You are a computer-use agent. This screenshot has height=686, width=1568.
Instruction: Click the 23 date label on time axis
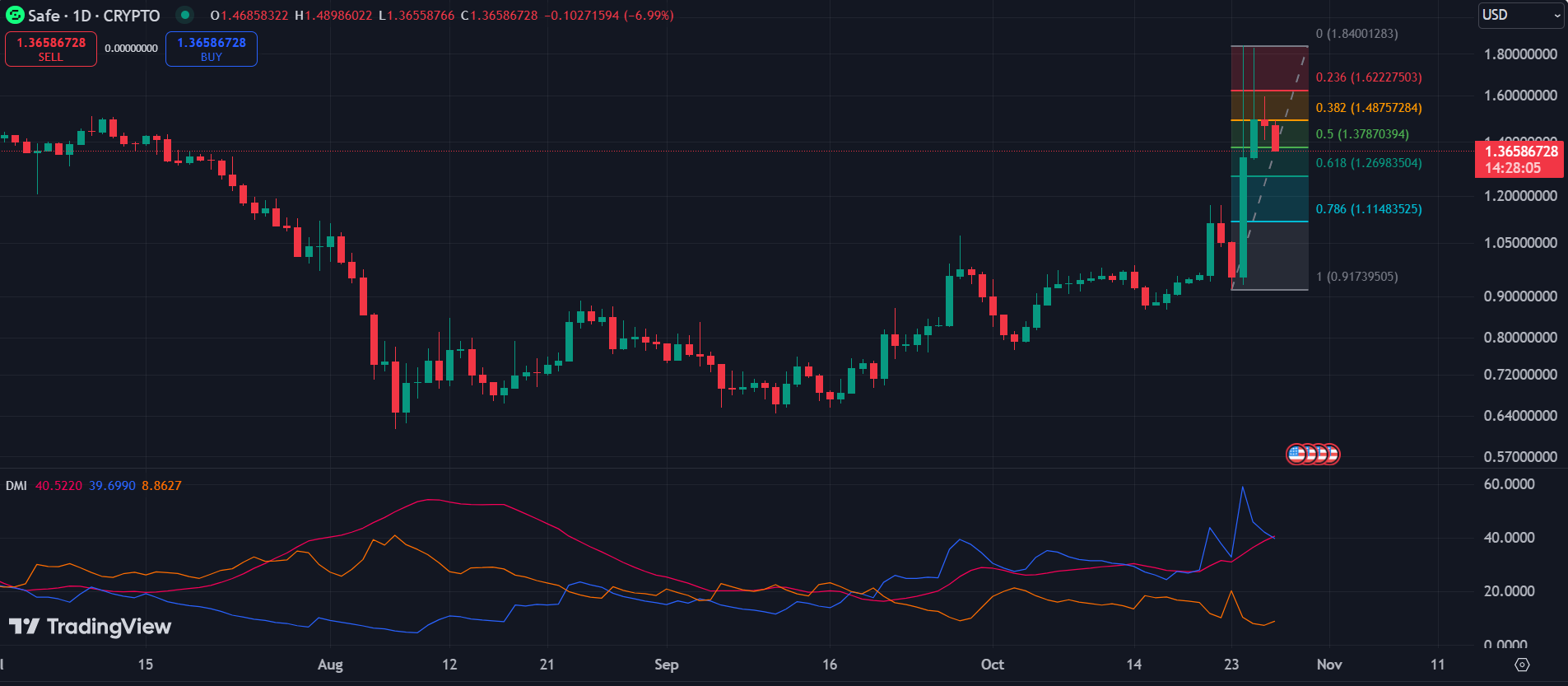[1231, 665]
